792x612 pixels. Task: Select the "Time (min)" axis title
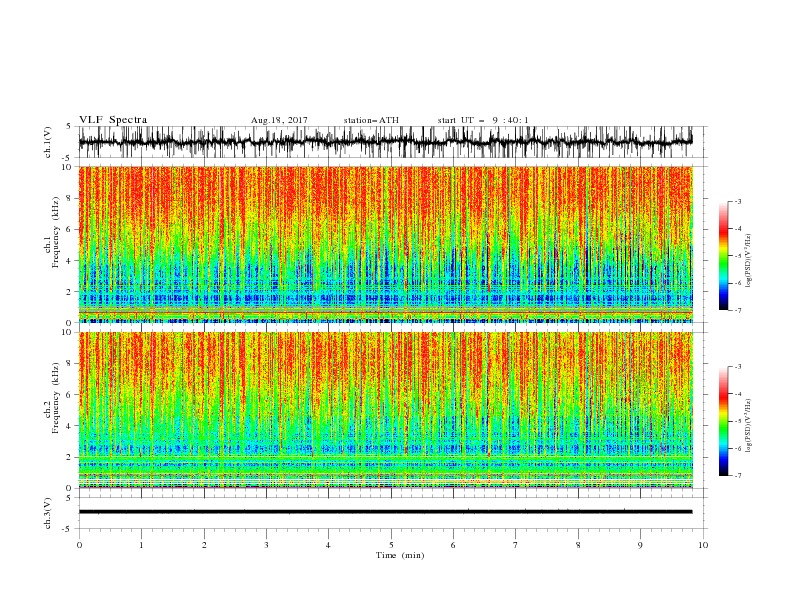coord(400,555)
